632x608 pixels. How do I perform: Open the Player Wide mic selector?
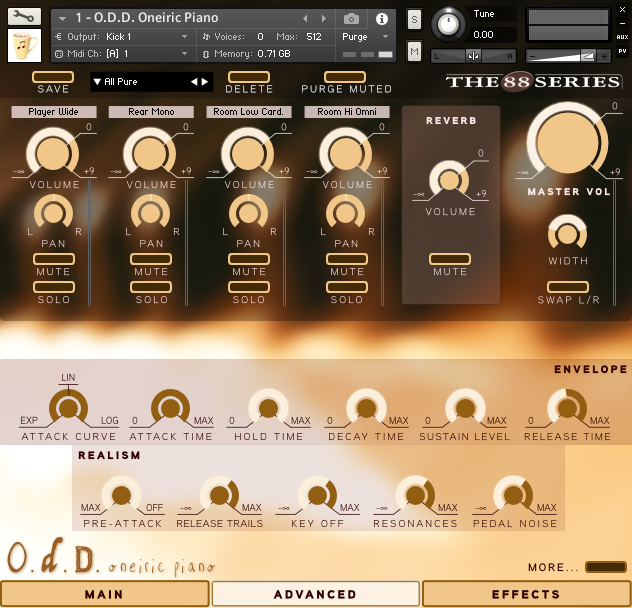coord(54,112)
